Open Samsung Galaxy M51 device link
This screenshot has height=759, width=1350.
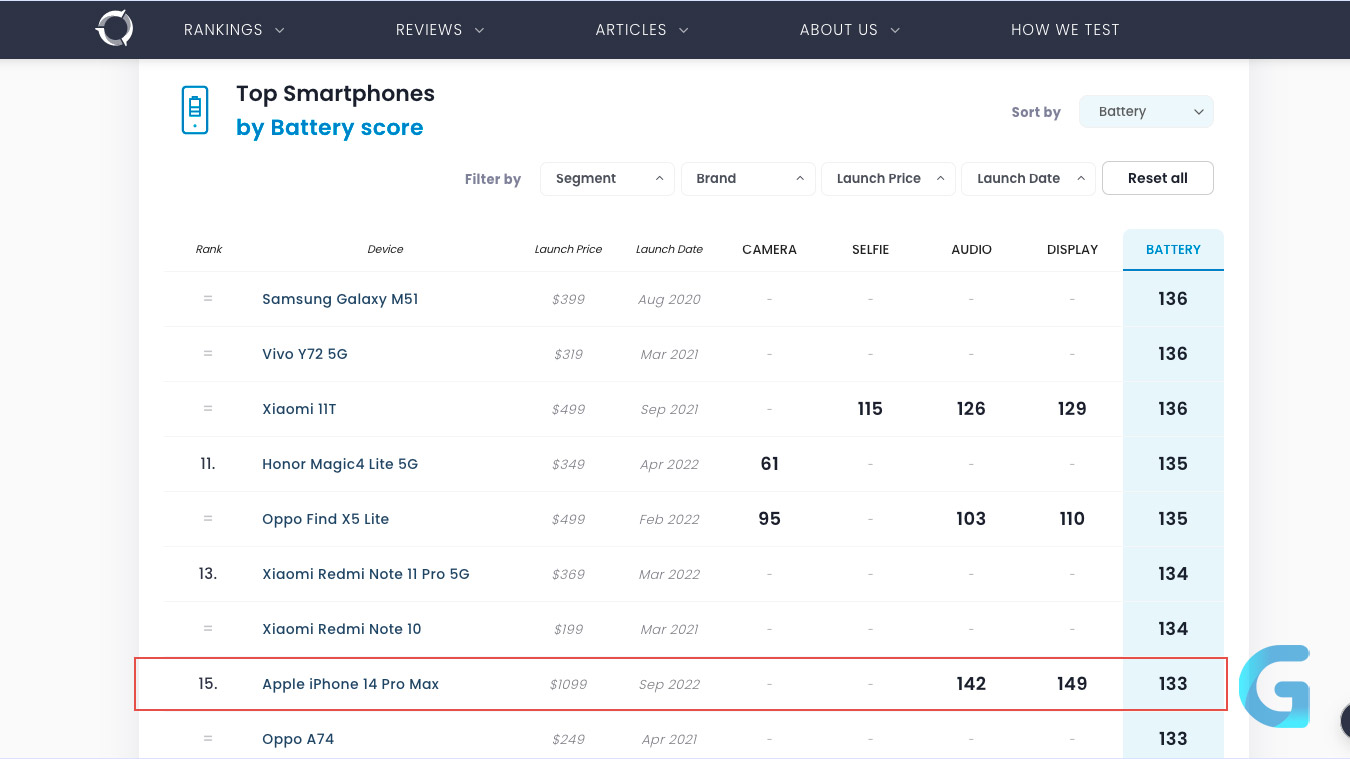pos(340,299)
